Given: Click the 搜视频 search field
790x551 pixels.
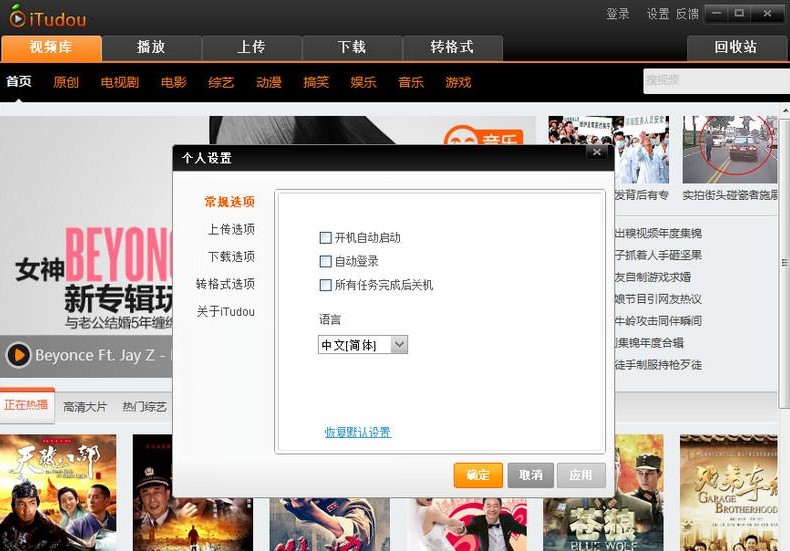Looking at the screenshot, I should (714, 81).
